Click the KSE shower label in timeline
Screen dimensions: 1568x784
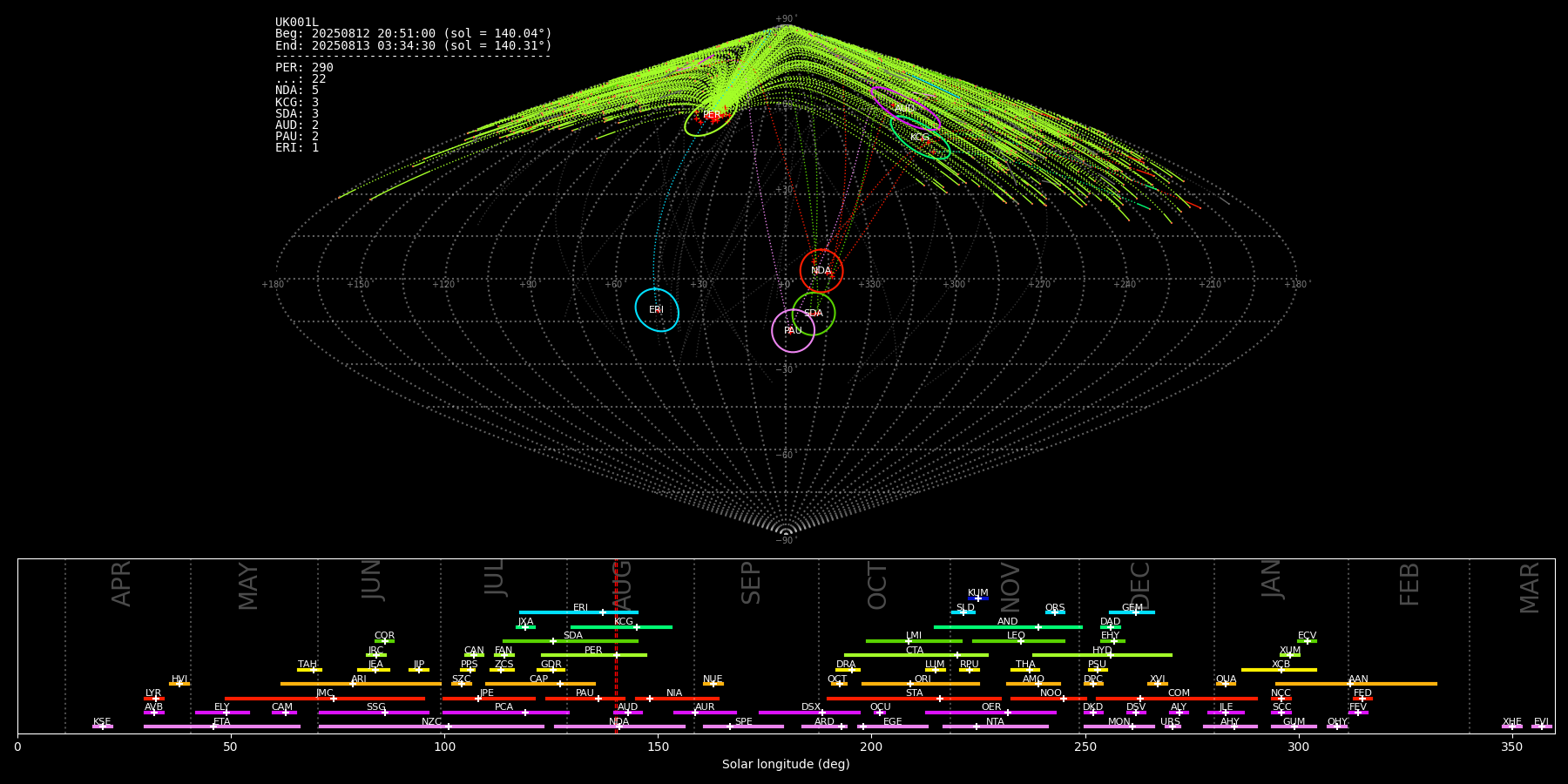click(x=102, y=722)
